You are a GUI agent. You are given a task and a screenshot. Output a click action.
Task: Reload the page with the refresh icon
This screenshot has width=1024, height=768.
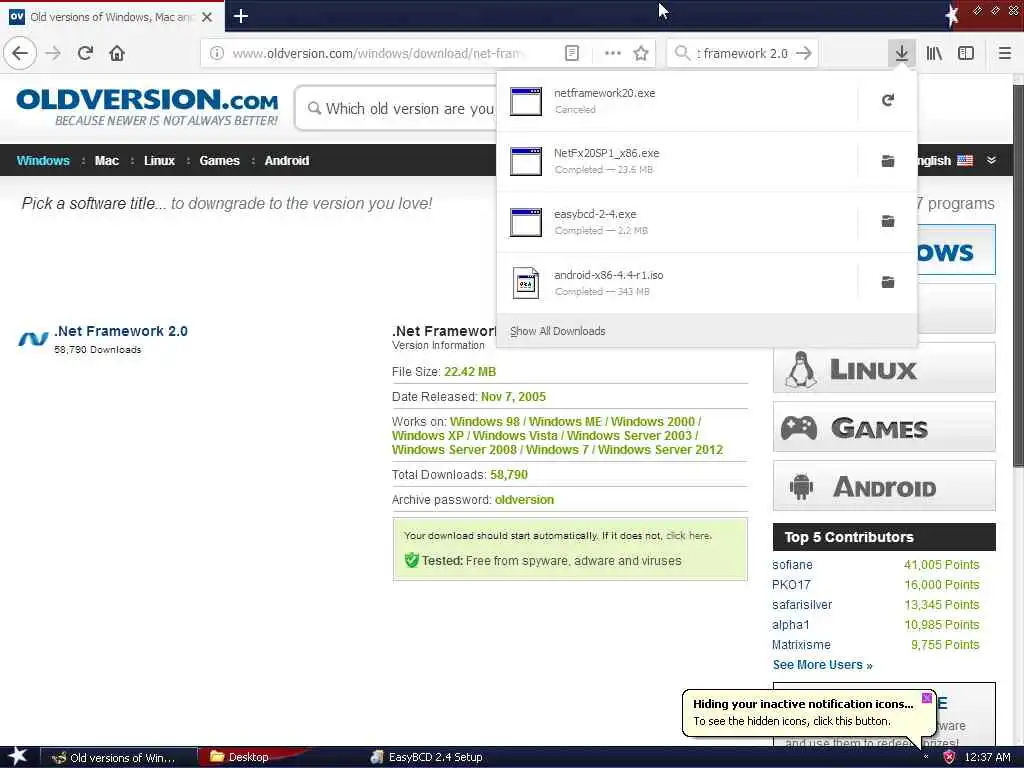(x=85, y=53)
